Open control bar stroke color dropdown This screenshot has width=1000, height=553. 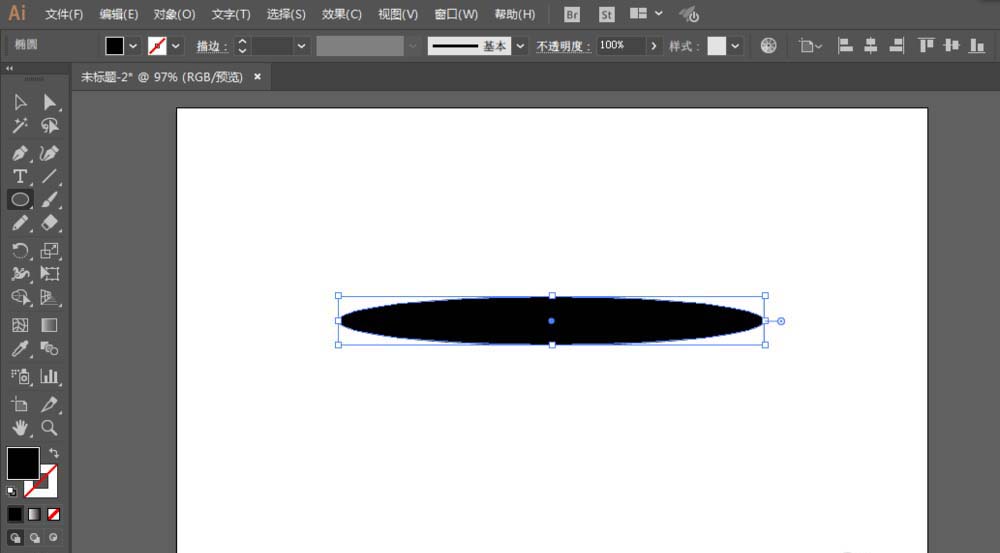(x=175, y=46)
